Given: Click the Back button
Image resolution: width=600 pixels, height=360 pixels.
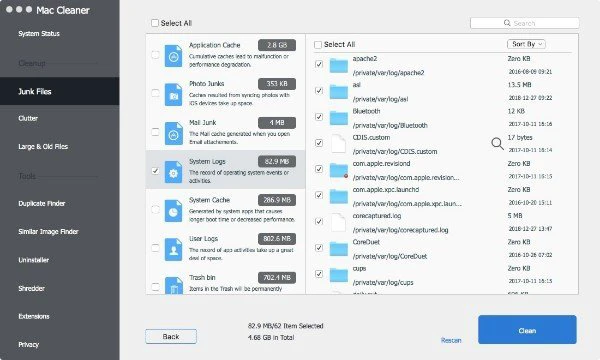Looking at the screenshot, I should (x=171, y=337).
